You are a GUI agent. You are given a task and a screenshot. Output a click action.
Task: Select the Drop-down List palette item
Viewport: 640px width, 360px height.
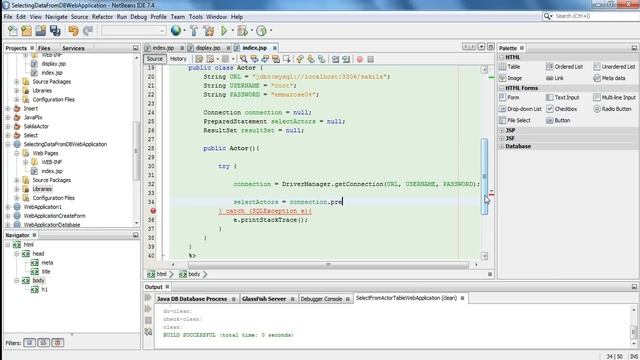point(520,109)
